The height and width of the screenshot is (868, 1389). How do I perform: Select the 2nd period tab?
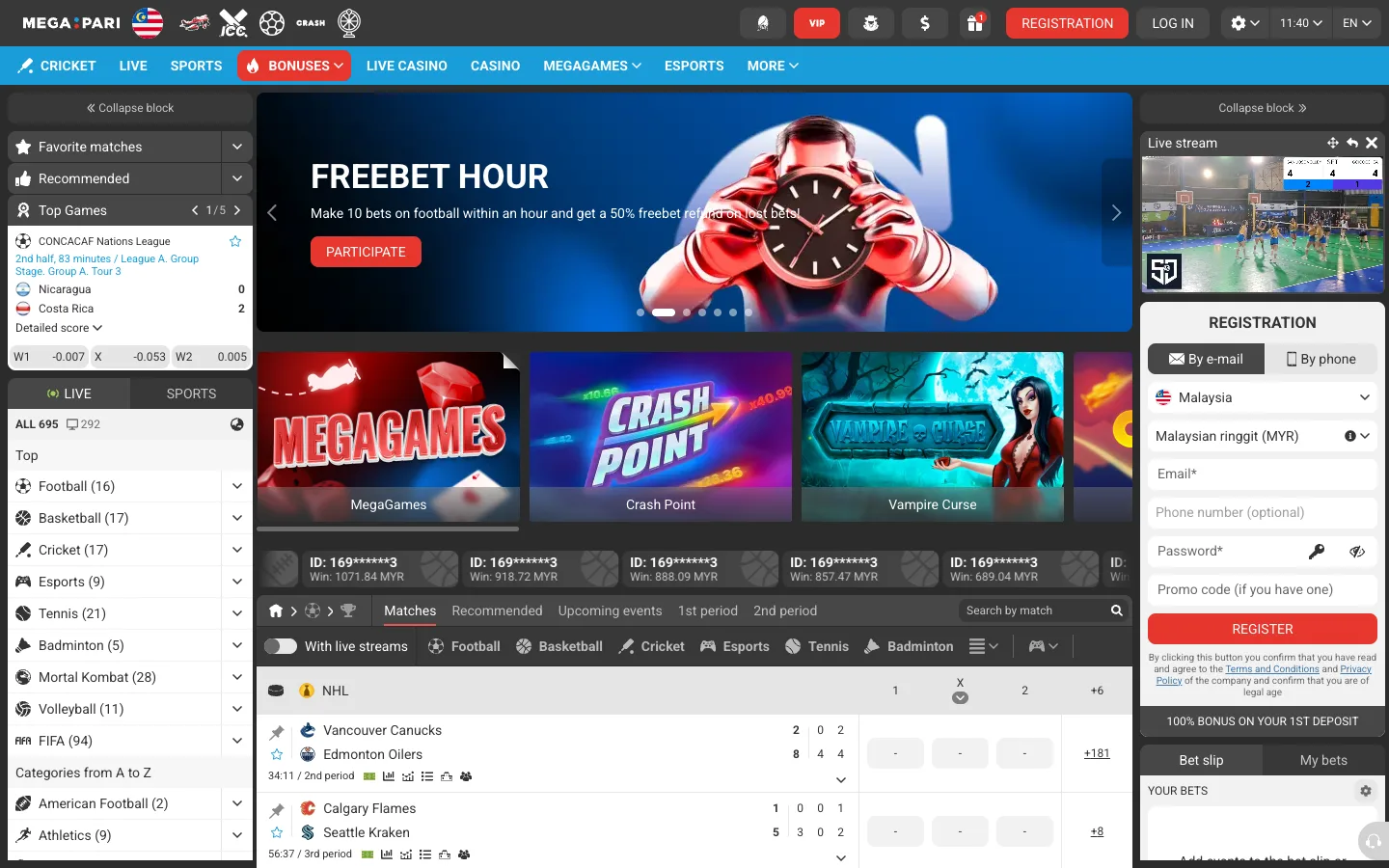tap(785, 610)
